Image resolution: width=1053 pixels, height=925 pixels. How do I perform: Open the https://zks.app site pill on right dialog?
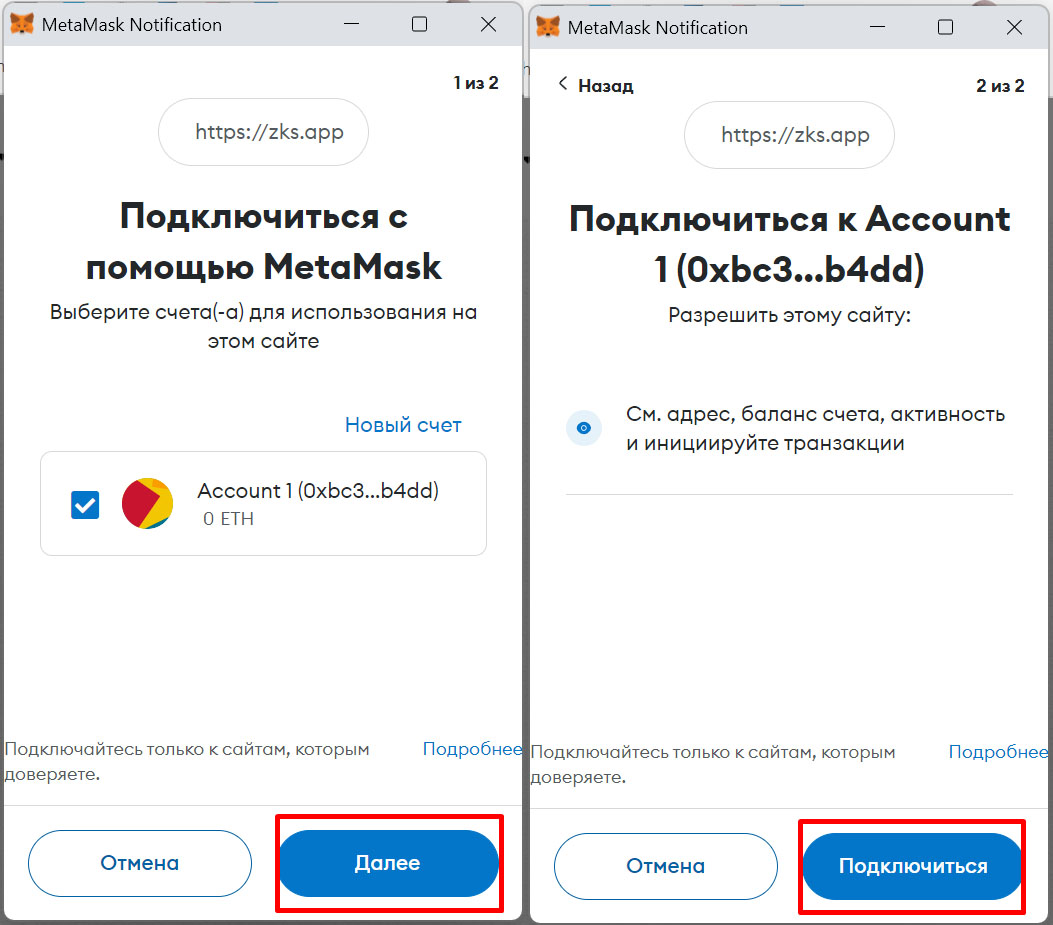coord(789,135)
